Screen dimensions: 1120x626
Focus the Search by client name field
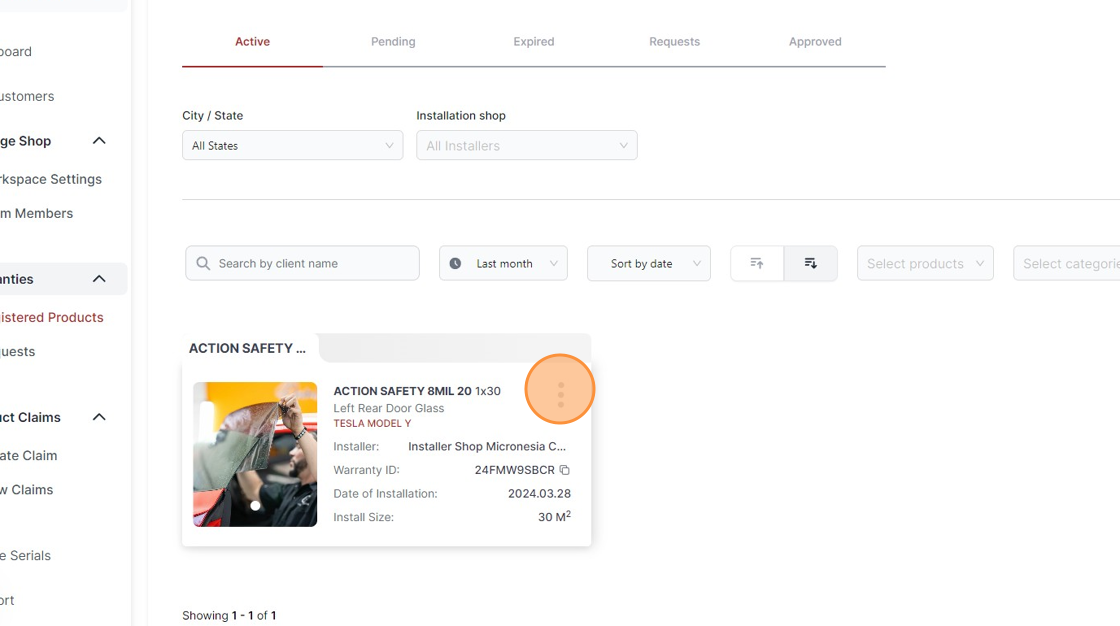pyautogui.click(x=302, y=263)
